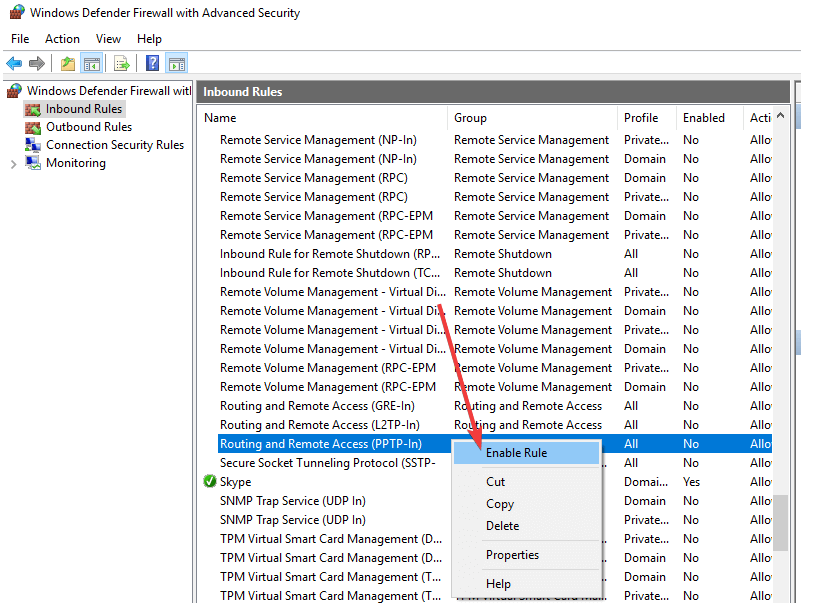Choose Cut in the context menu

click(527, 482)
